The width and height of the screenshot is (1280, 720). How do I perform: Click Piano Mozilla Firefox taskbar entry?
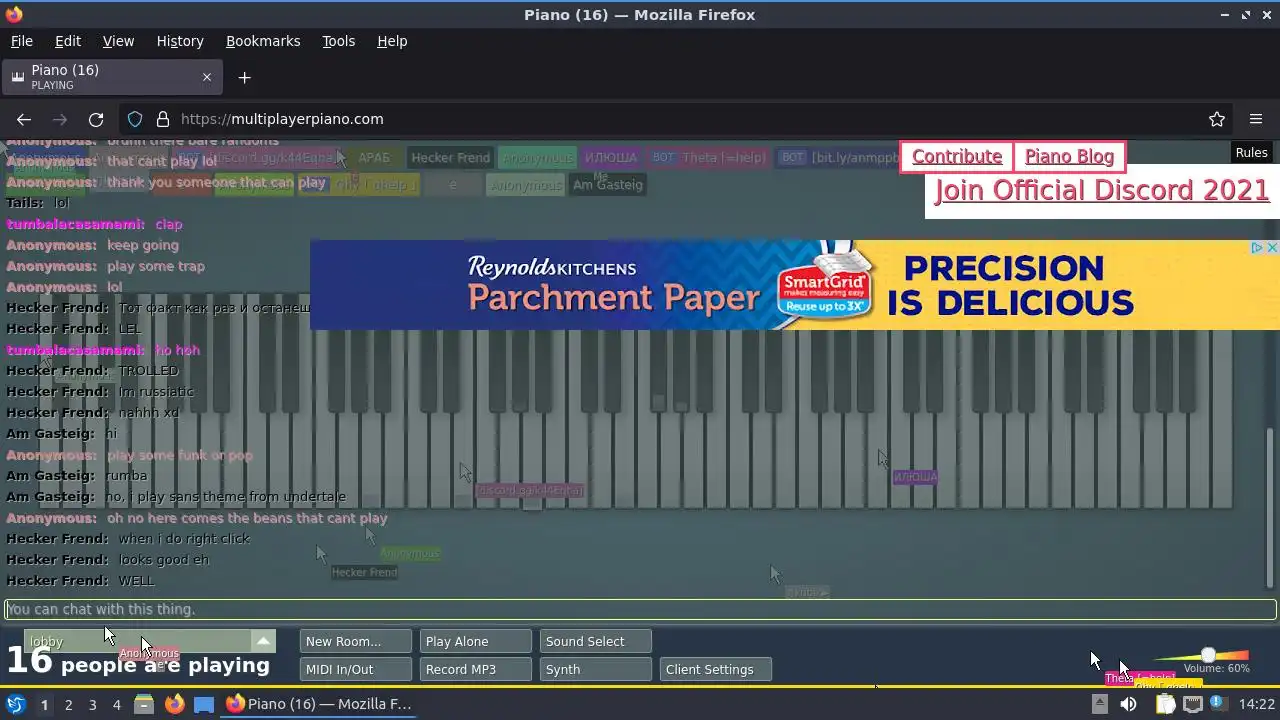tap(319, 704)
